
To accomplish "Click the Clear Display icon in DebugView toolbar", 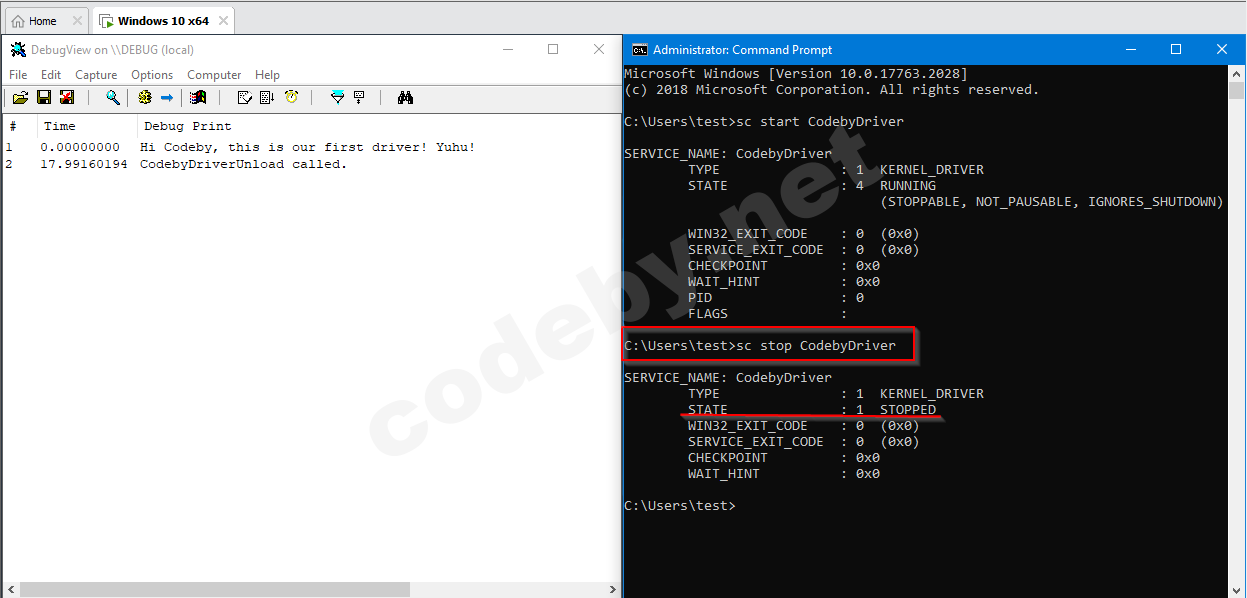I will click(244, 97).
